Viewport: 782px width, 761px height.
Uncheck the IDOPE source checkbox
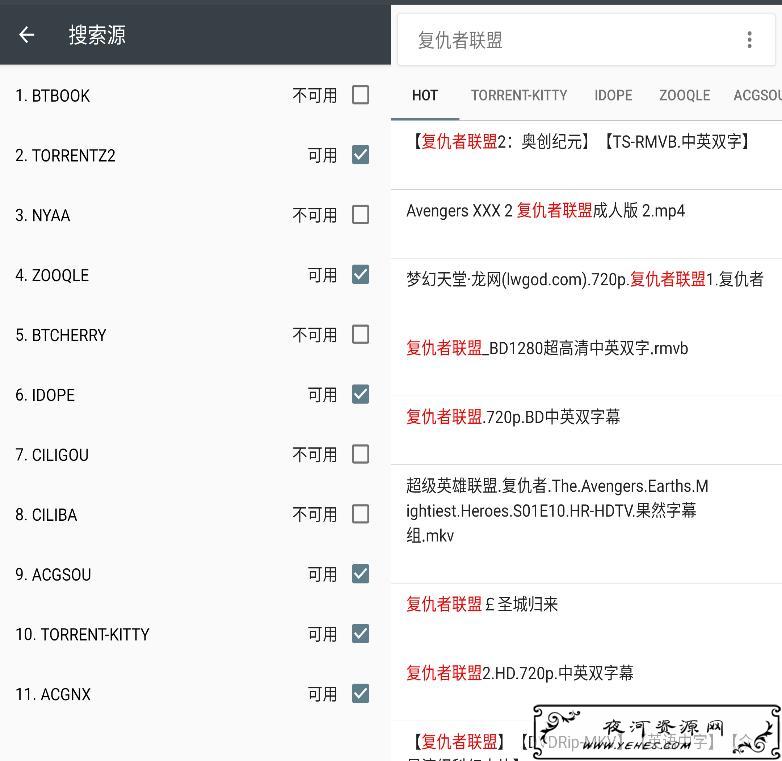(x=360, y=394)
